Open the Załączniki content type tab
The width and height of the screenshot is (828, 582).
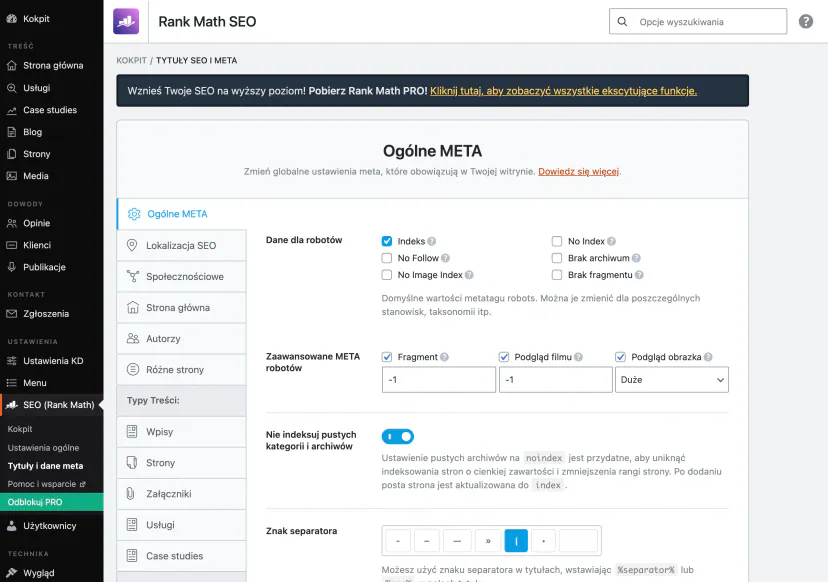pyautogui.click(x=182, y=494)
